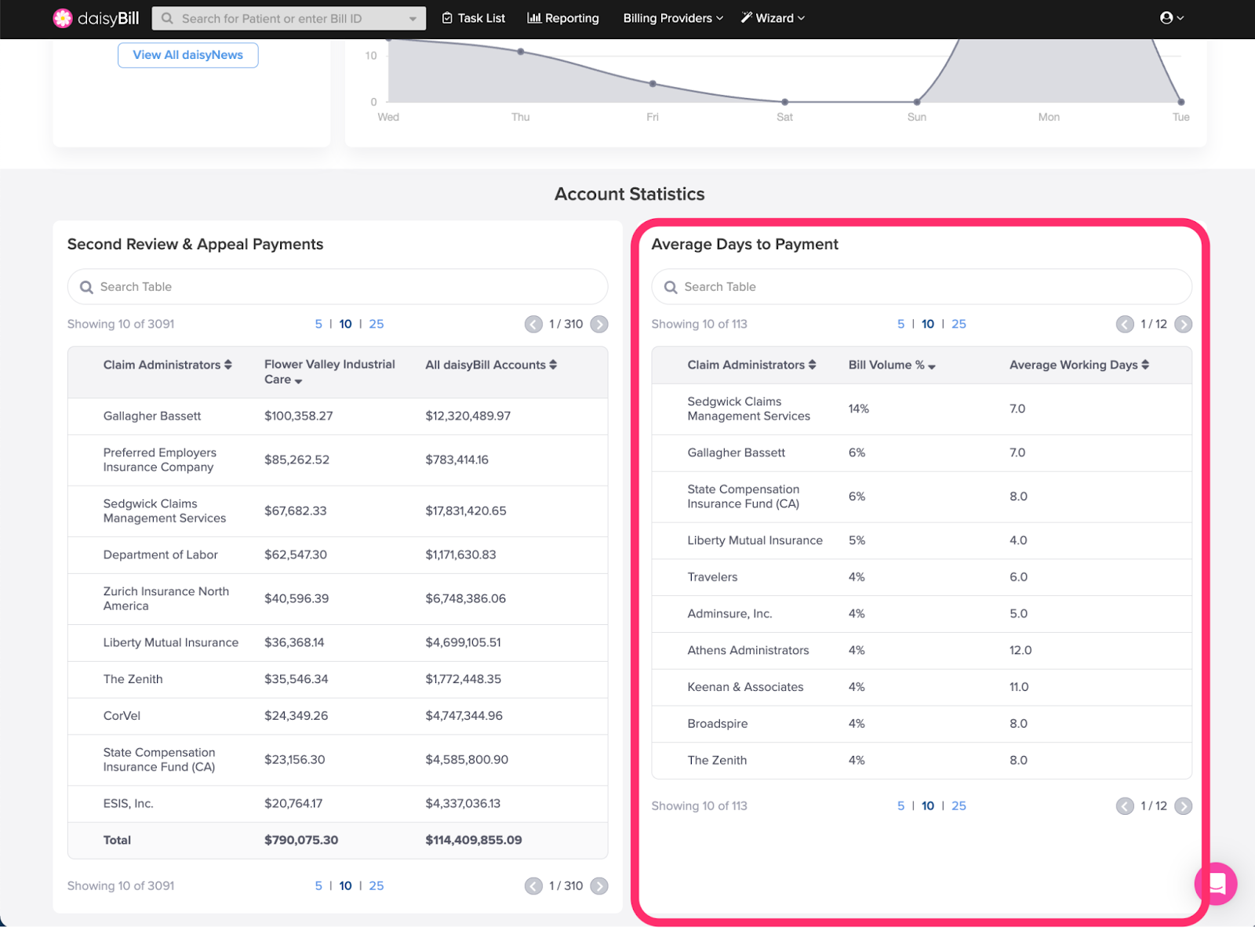Select Broadspire row

click(922, 724)
